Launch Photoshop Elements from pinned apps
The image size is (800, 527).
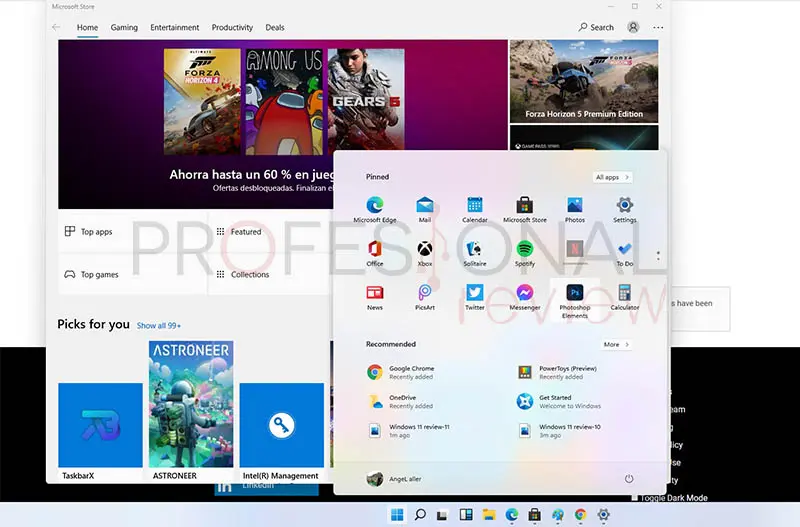point(574,301)
